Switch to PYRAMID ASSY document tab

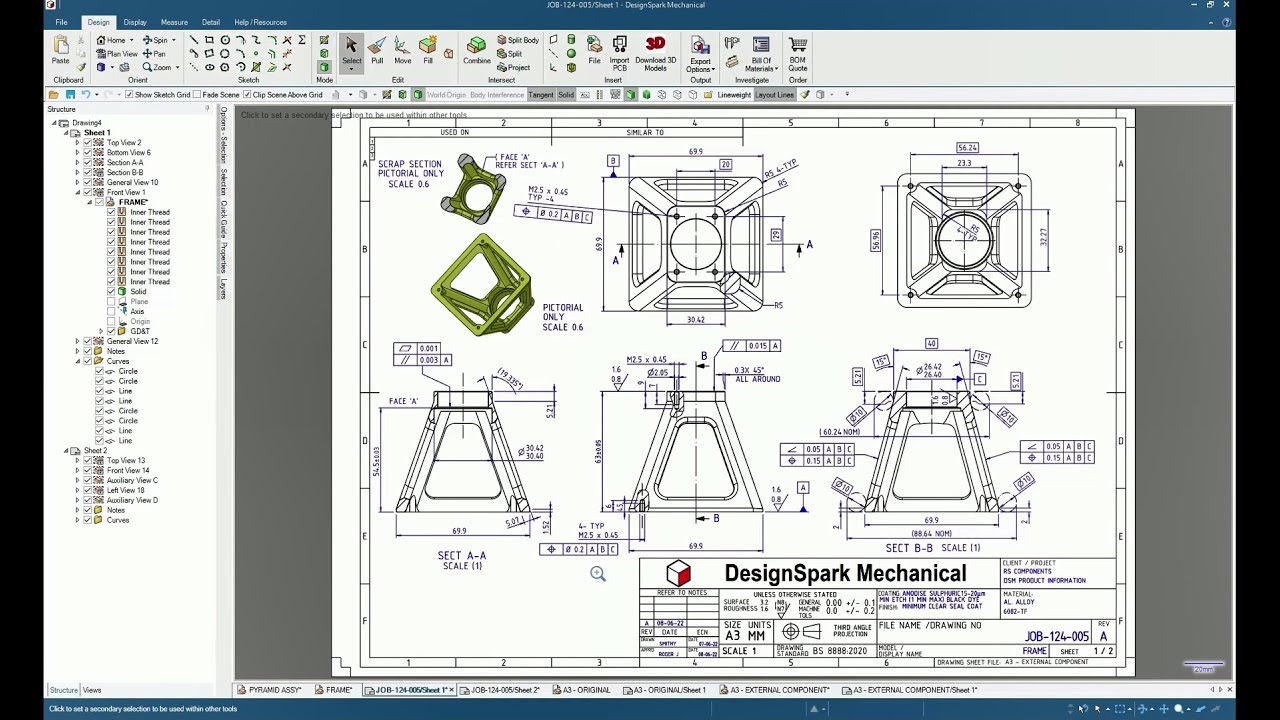(269, 690)
